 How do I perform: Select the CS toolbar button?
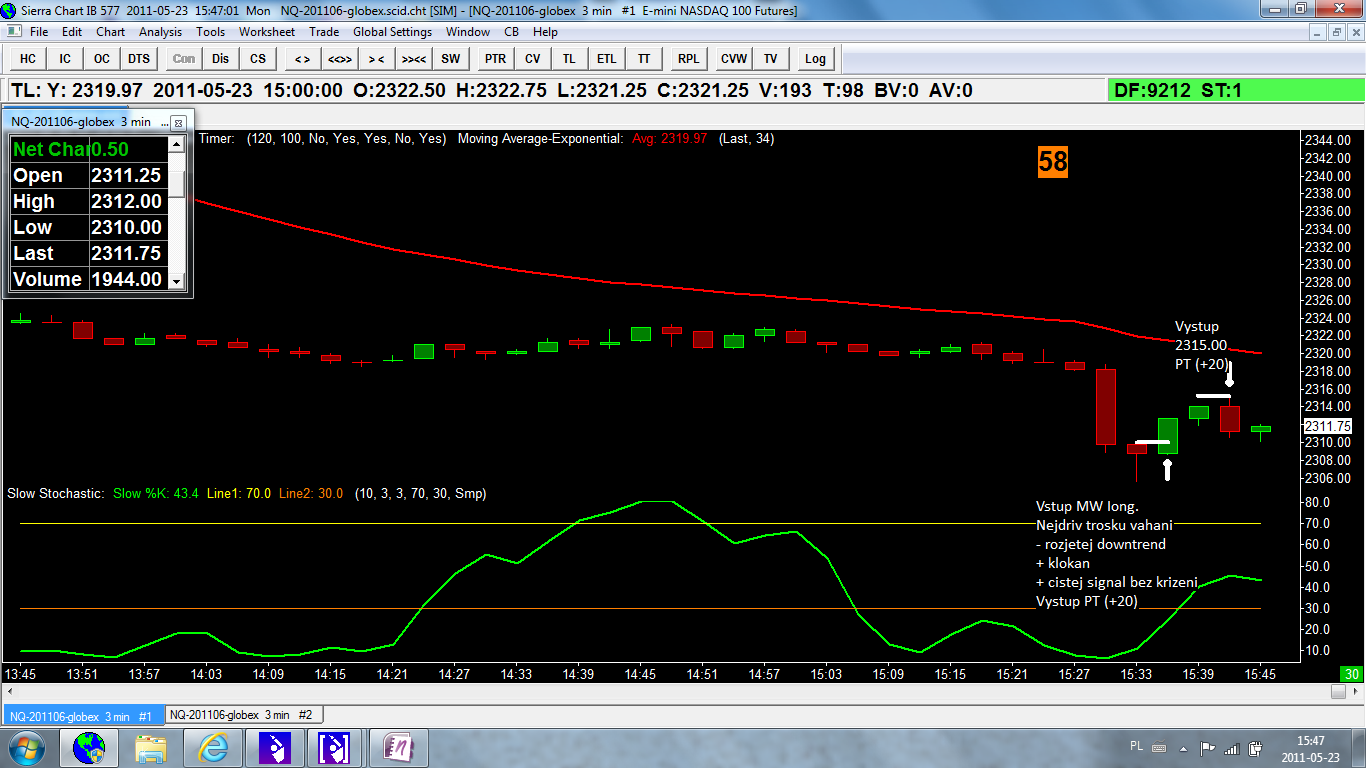pos(258,59)
